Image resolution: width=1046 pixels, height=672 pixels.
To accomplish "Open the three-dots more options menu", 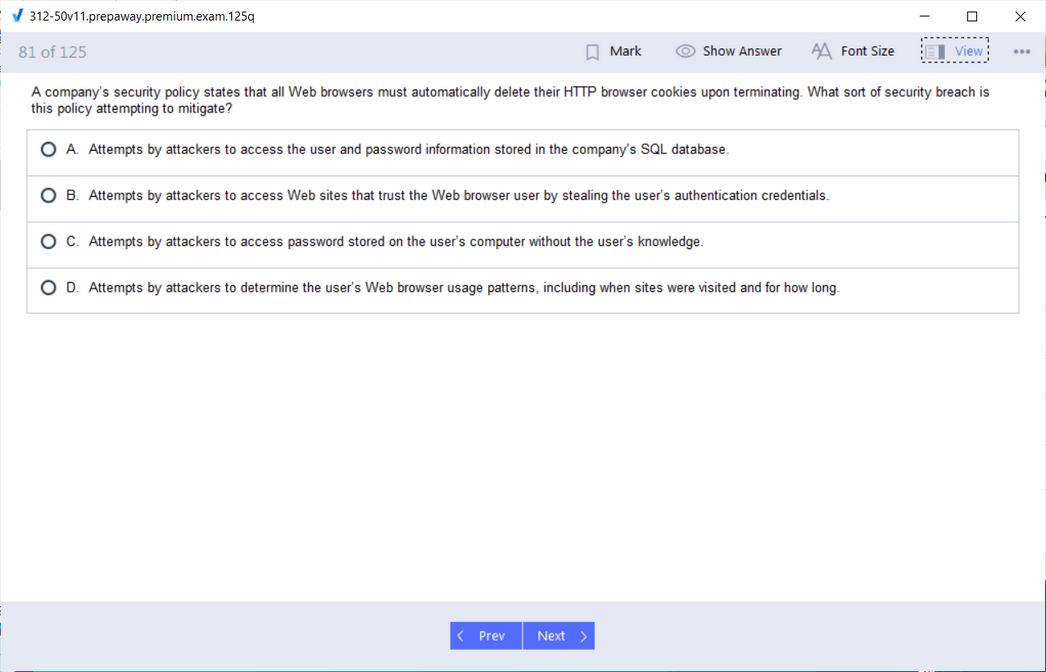I will (x=1021, y=51).
